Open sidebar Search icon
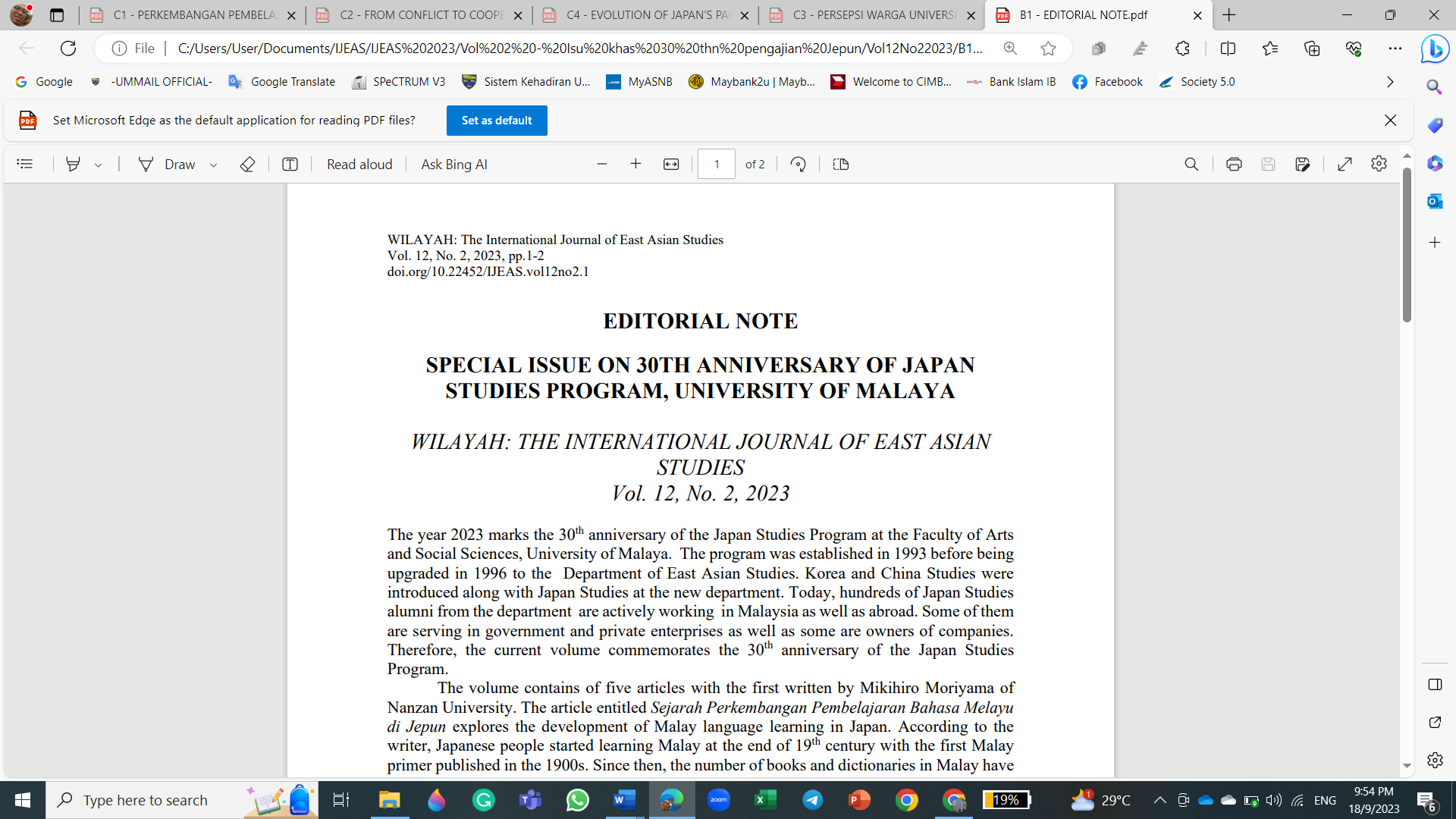Image resolution: width=1456 pixels, height=819 pixels. 1434,87
